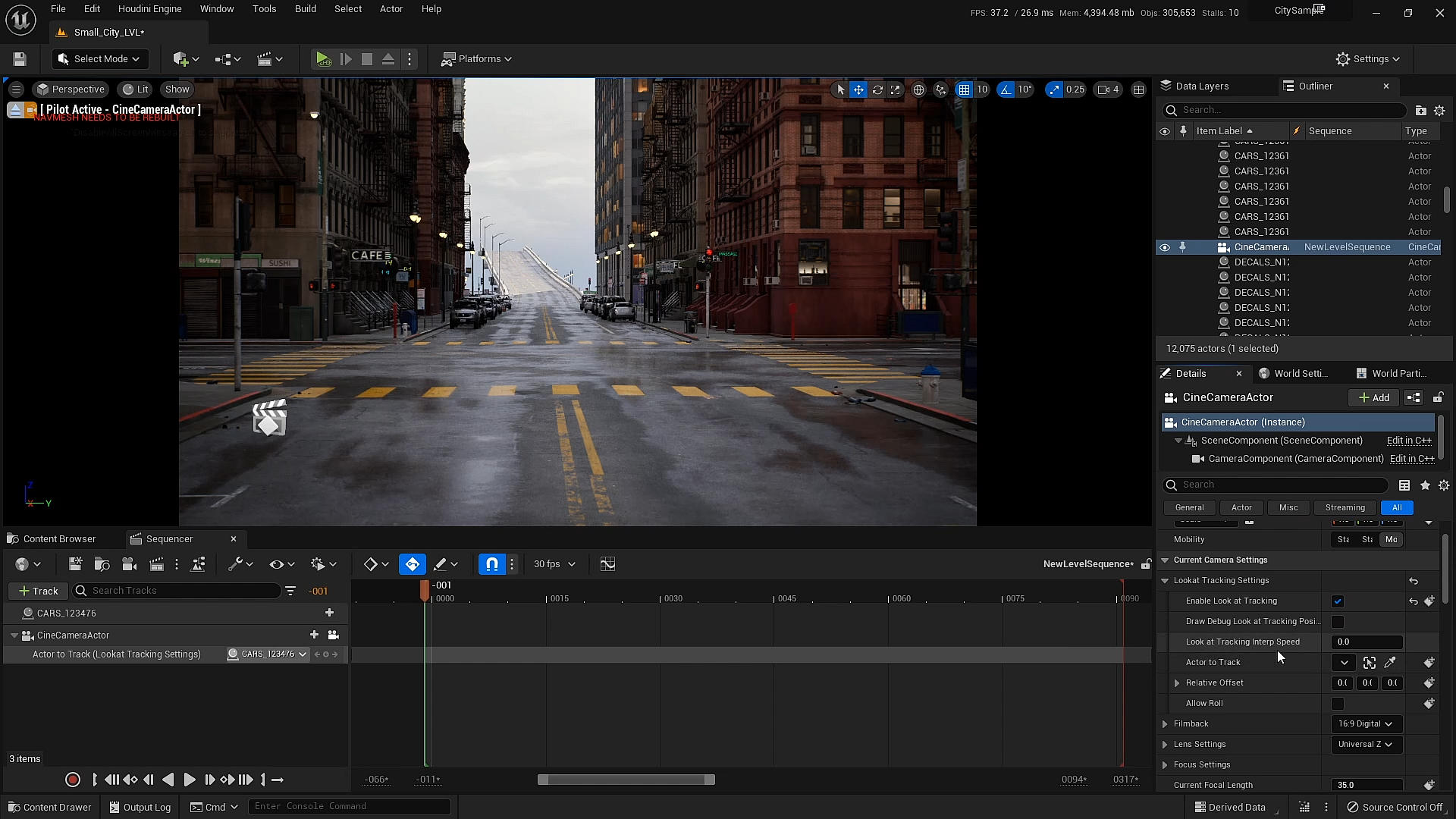
Task: Switch to the Content Browser tab
Action: [x=59, y=539]
